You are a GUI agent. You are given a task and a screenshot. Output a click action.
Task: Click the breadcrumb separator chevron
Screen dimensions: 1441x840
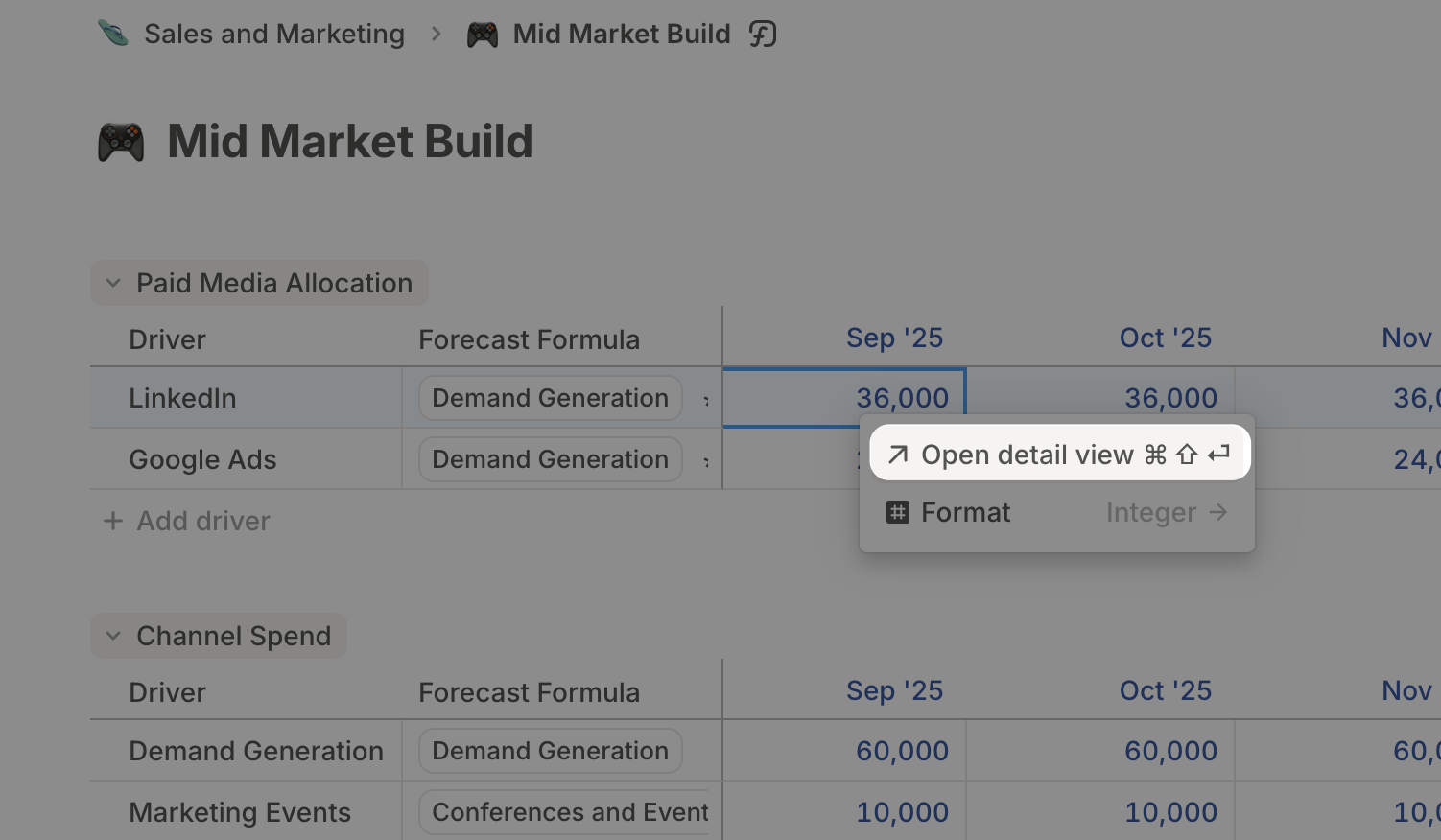pos(437,34)
